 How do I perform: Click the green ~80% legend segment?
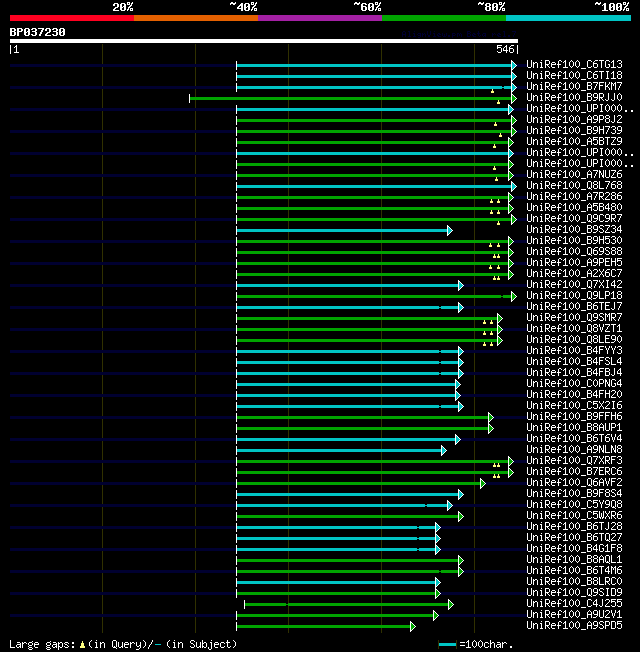tap(444, 18)
